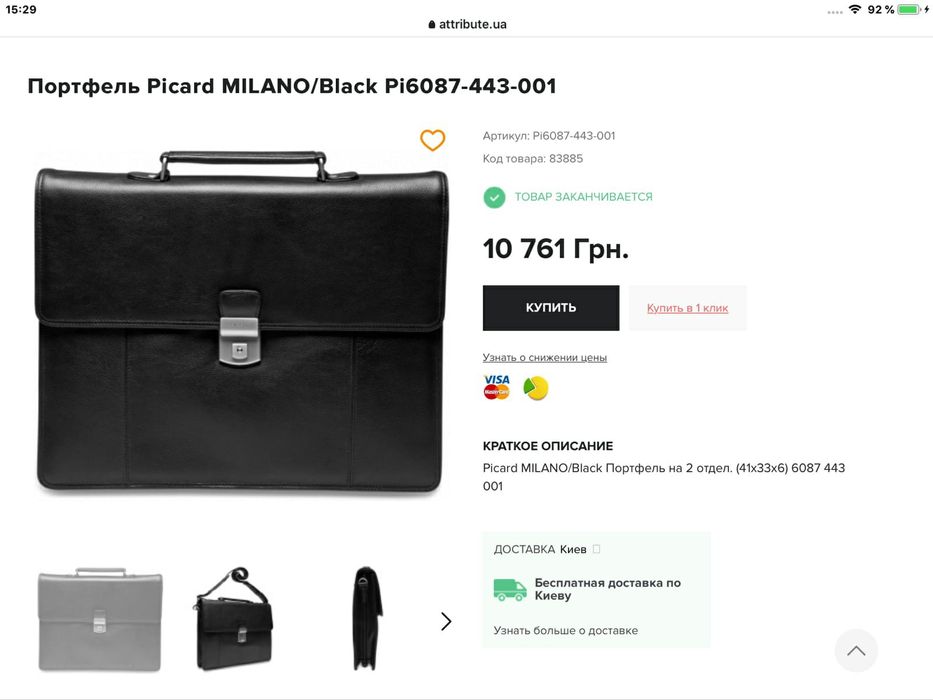933x700 pixels.
Task: Click the Visa MasterCard payment icon
Action: coord(497,387)
